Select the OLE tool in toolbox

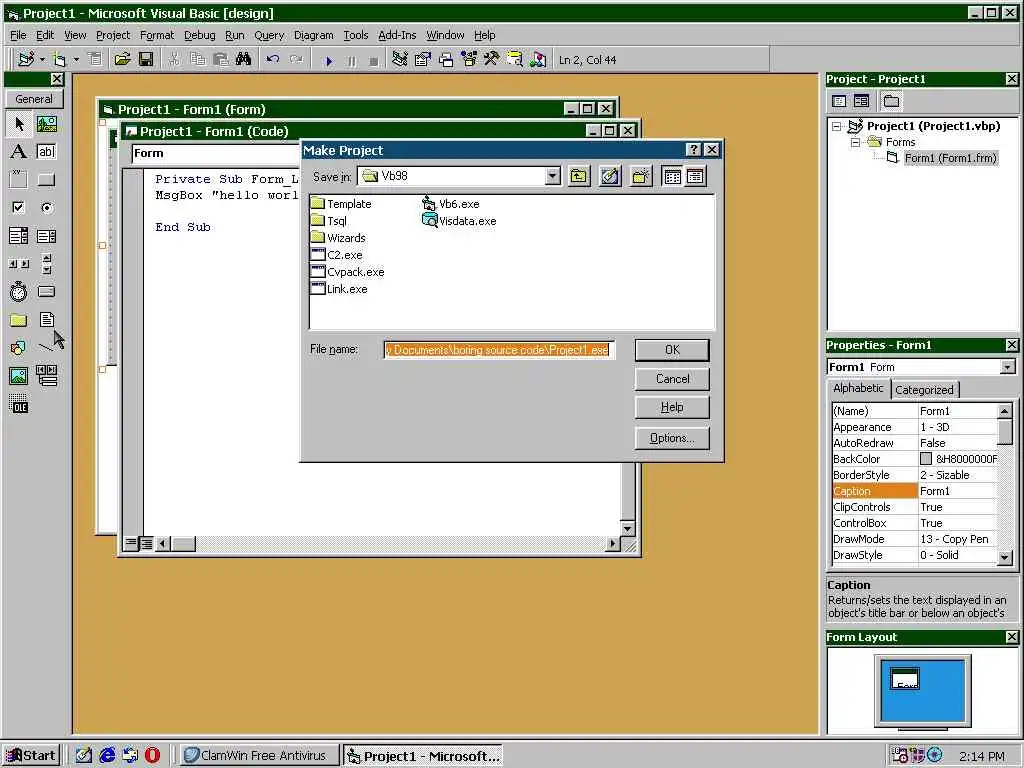tap(18, 404)
